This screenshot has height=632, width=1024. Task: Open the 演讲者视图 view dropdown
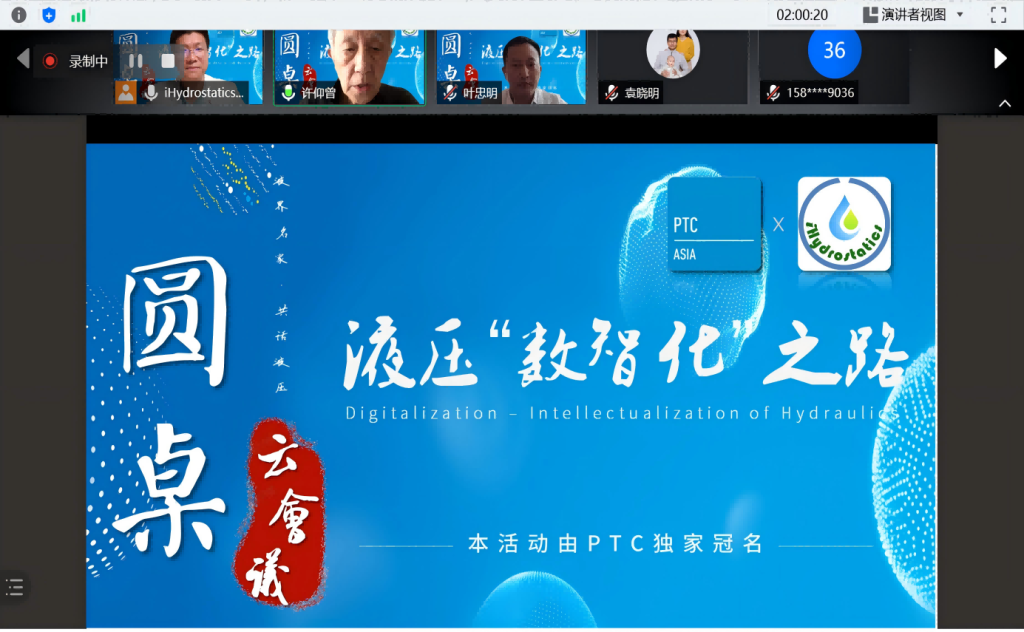(x=914, y=15)
